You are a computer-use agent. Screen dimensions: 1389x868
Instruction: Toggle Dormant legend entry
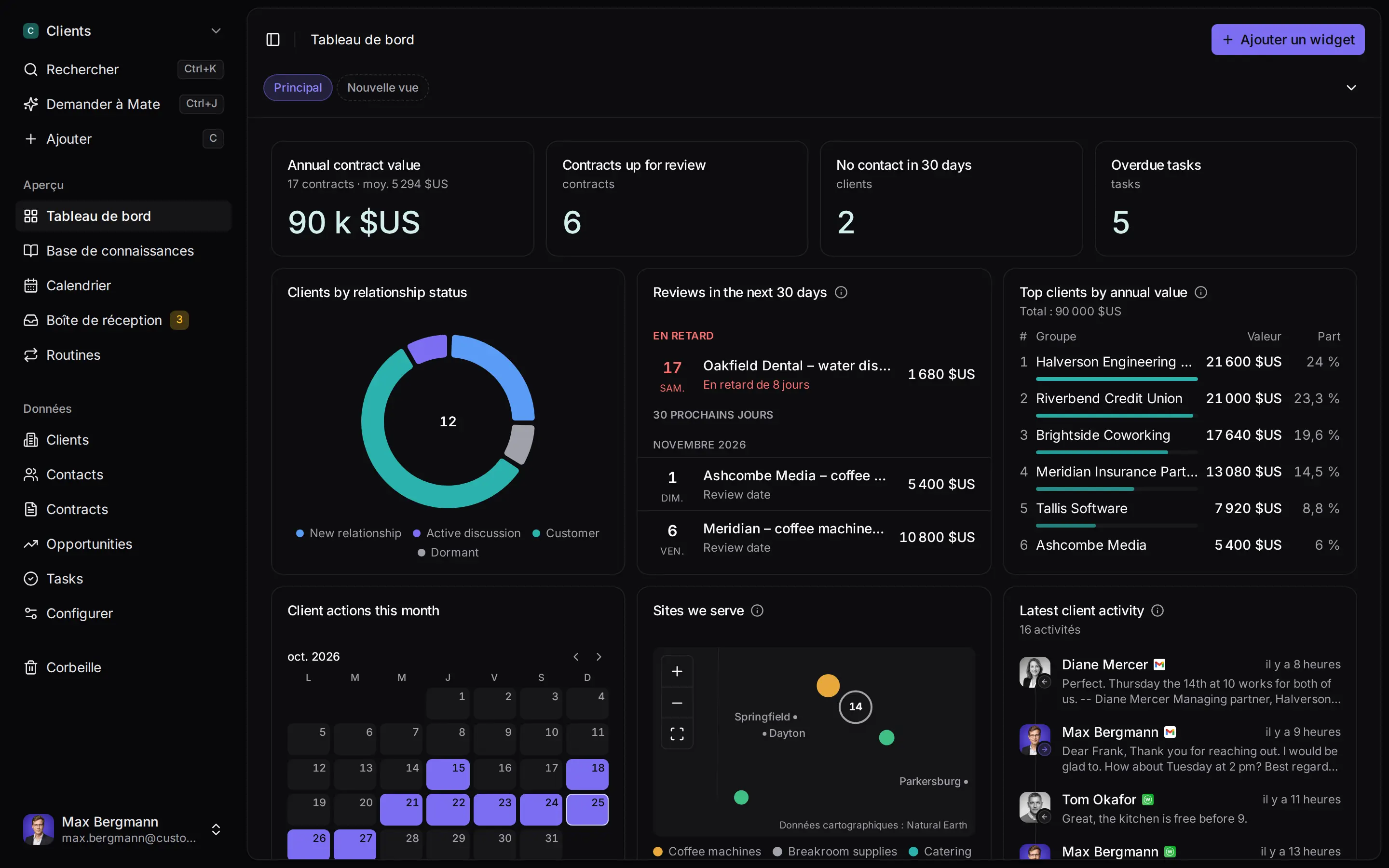(448, 552)
